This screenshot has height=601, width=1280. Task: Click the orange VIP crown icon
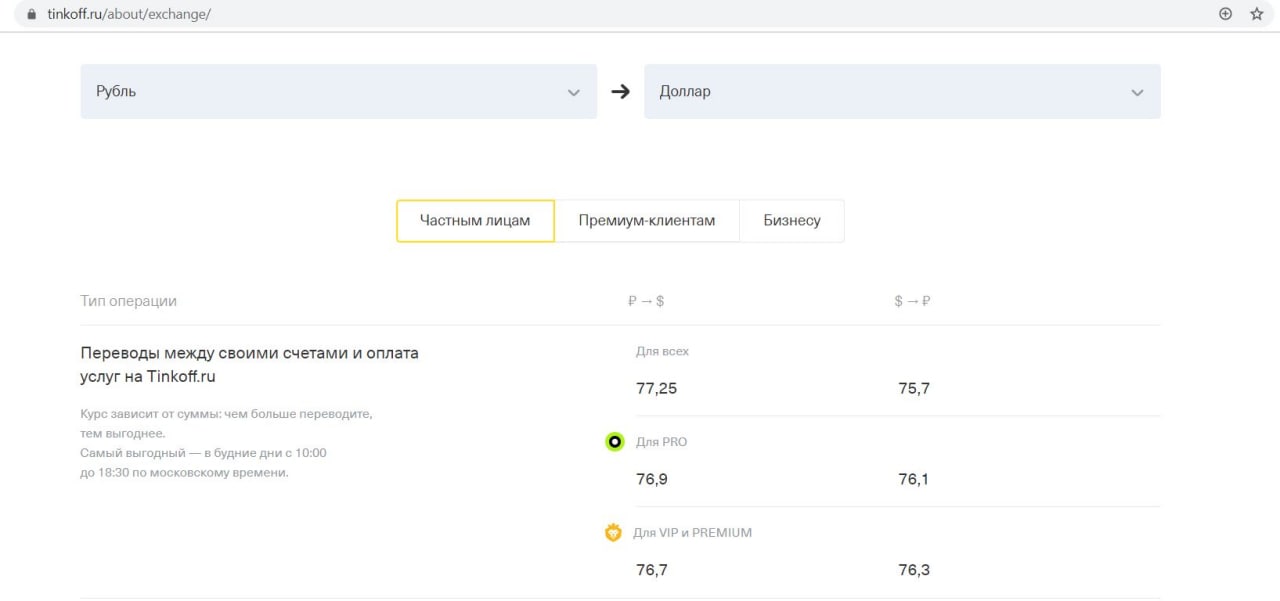tap(613, 533)
